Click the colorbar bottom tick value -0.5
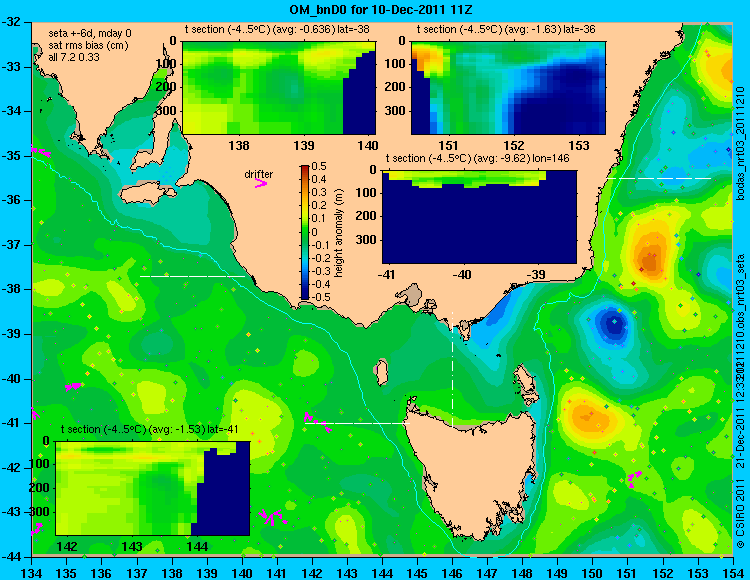 point(318,297)
